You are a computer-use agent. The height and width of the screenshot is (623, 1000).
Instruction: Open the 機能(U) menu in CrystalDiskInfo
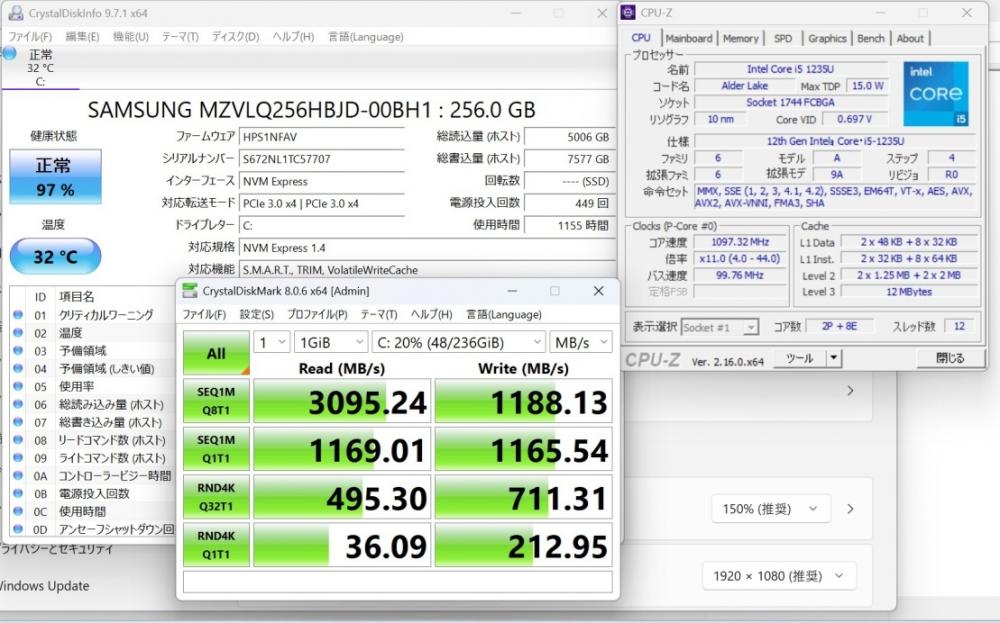(130, 37)
